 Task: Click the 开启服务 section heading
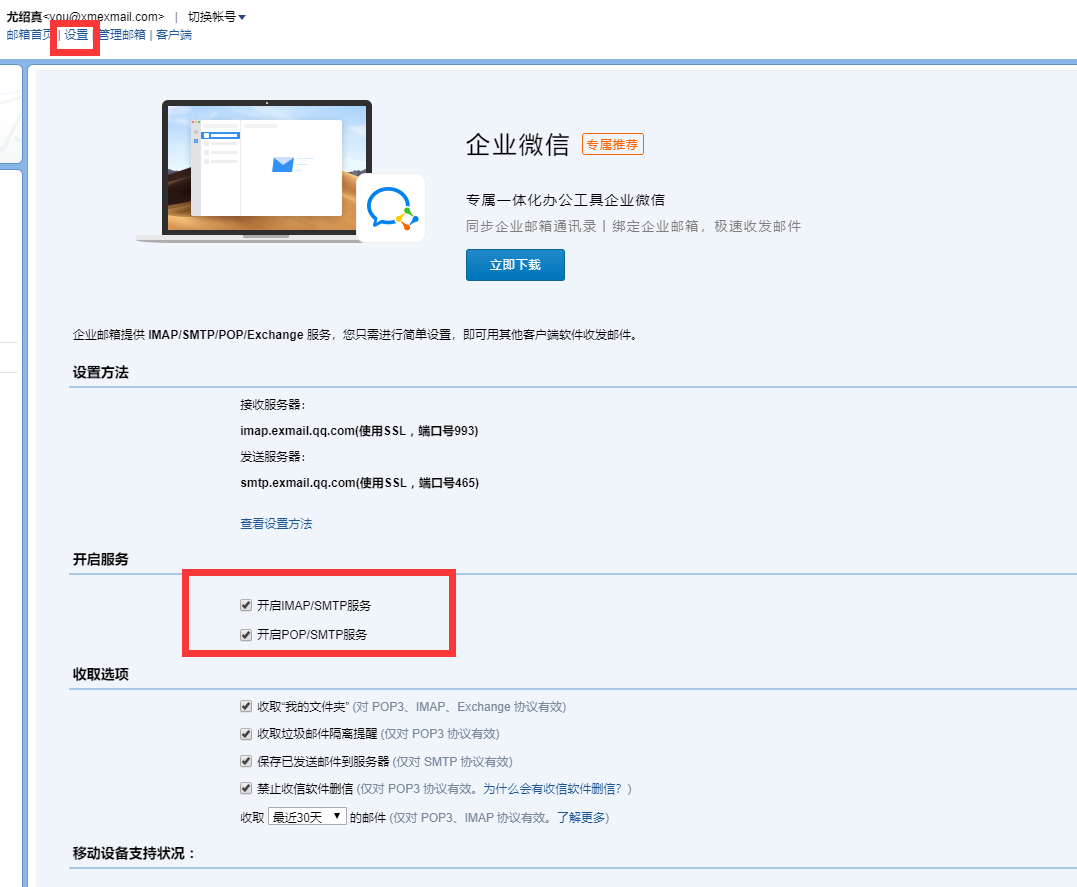coord(100,559)
